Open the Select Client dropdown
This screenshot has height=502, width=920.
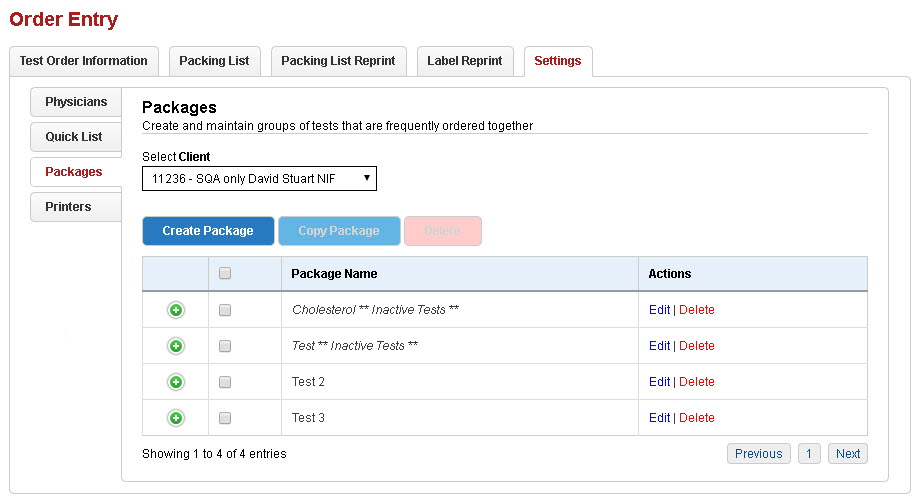[x=259, y=179]
